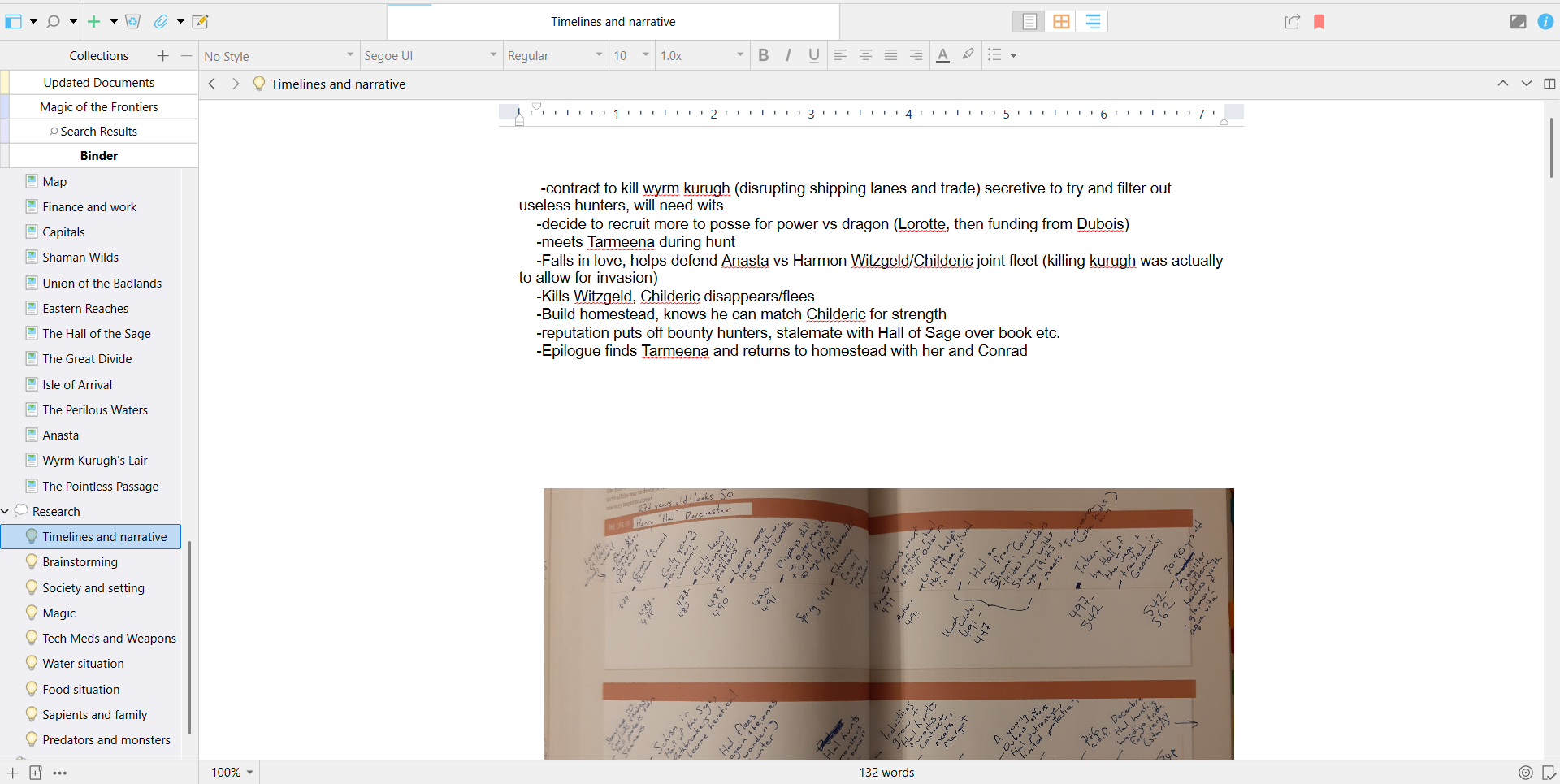Click the Compile share icon
This screenshot has width=1560, height=784.
[1292, 22]
